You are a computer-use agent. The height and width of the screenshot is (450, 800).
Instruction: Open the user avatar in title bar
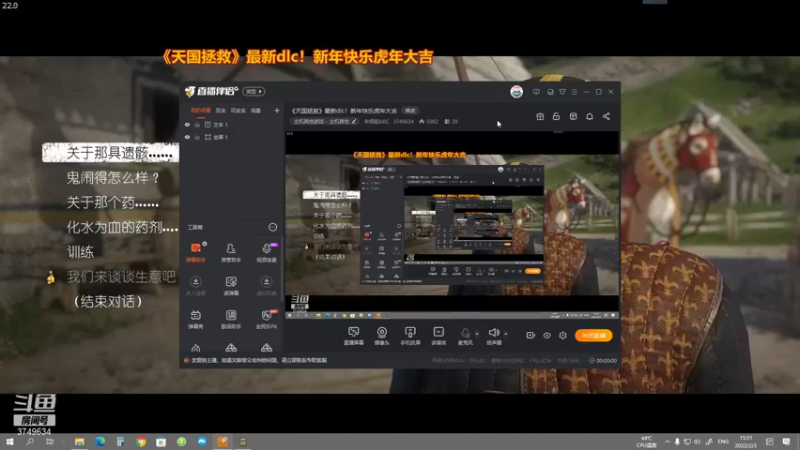(516, 92)
